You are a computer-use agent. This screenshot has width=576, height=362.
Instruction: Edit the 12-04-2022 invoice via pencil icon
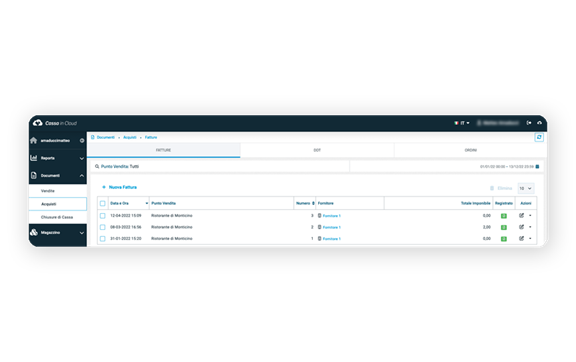coord(521,215)
